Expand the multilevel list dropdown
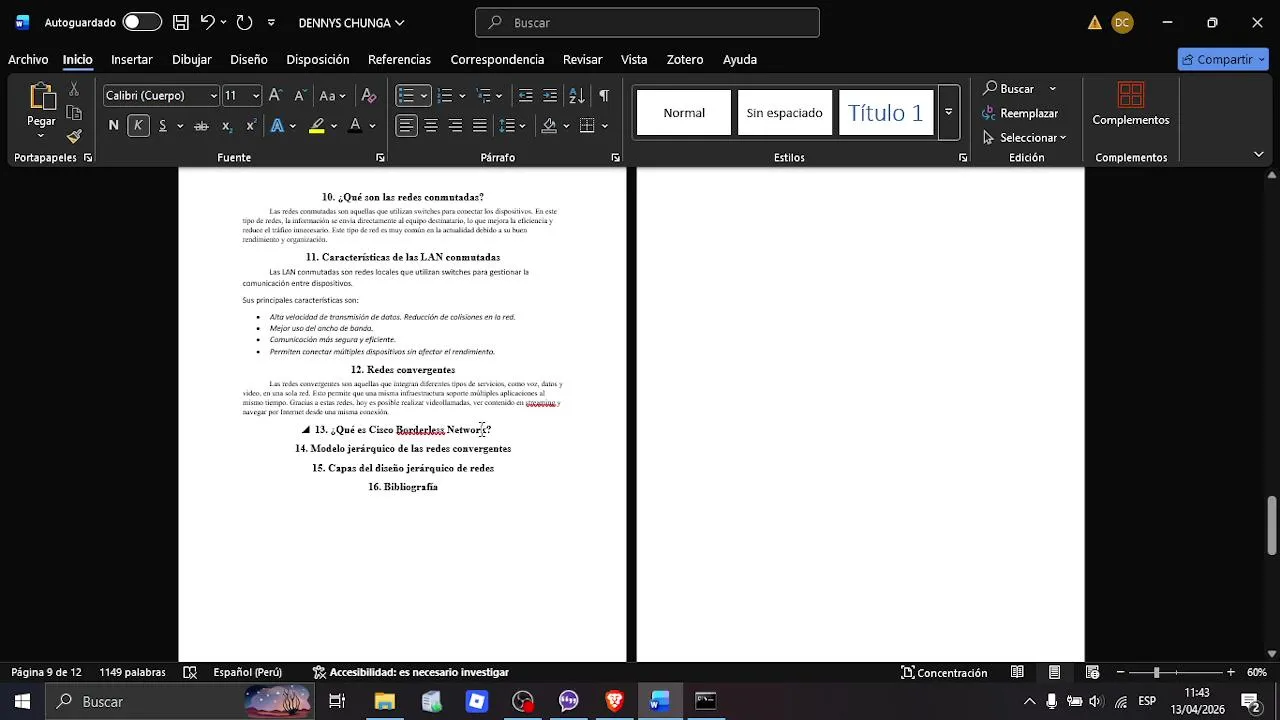Viewport: 1280px width, 720px height. pyautogui.click(x=500, y=96)
